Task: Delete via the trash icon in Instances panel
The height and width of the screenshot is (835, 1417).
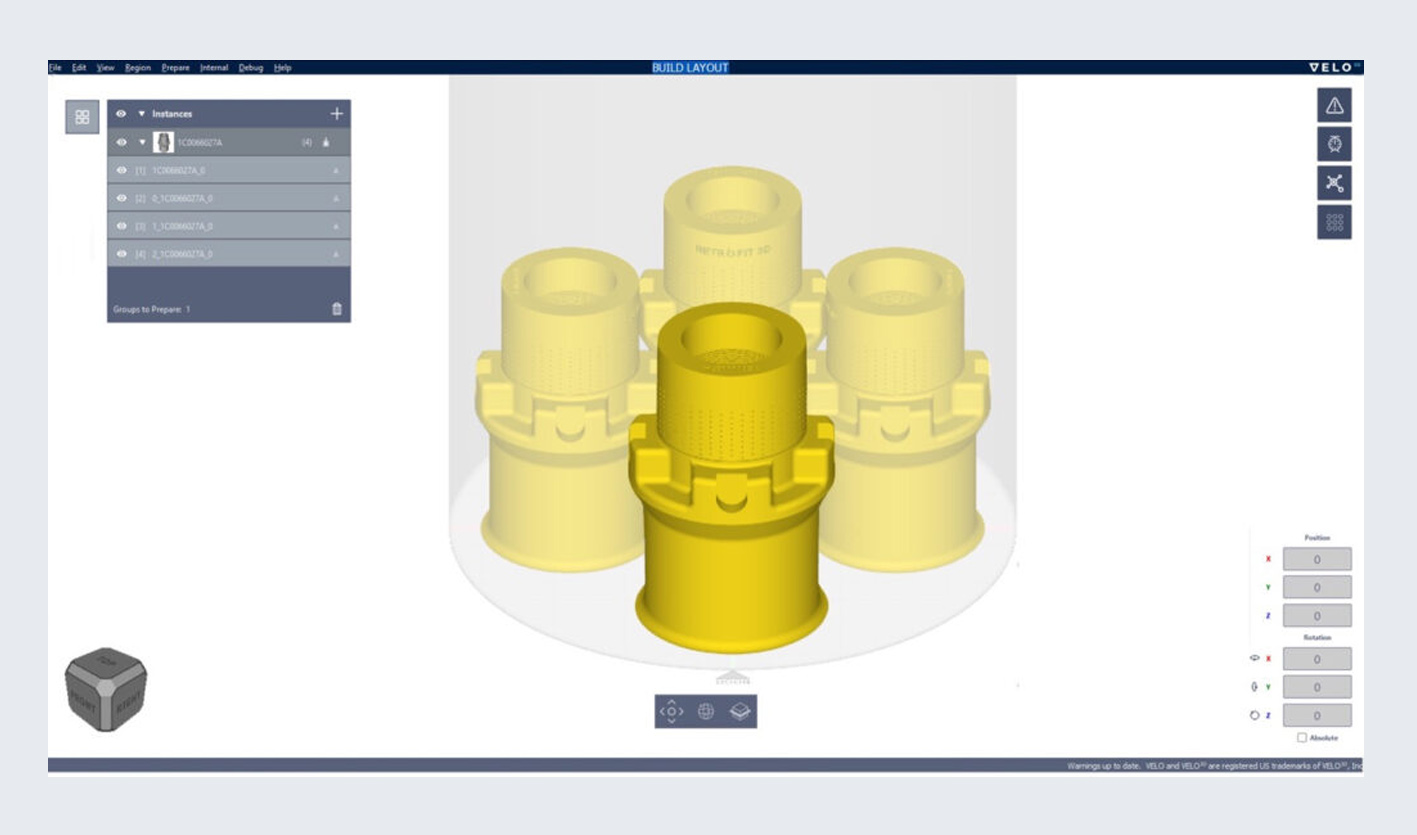Action: 337,307
